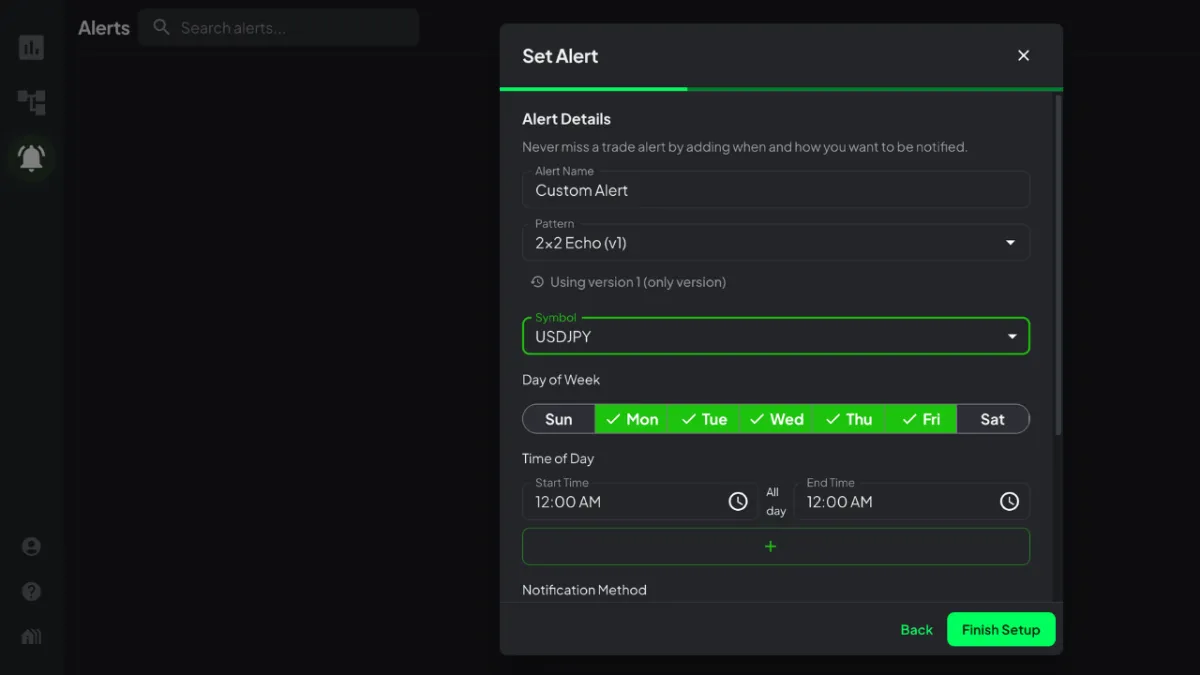
Task: Open the charts dashboard sidebar icon
Action: (x=32, y=47)
